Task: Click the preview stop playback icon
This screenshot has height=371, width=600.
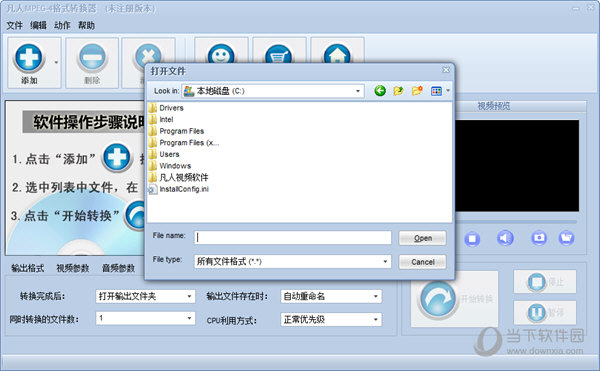Action: tap(472, 239)
